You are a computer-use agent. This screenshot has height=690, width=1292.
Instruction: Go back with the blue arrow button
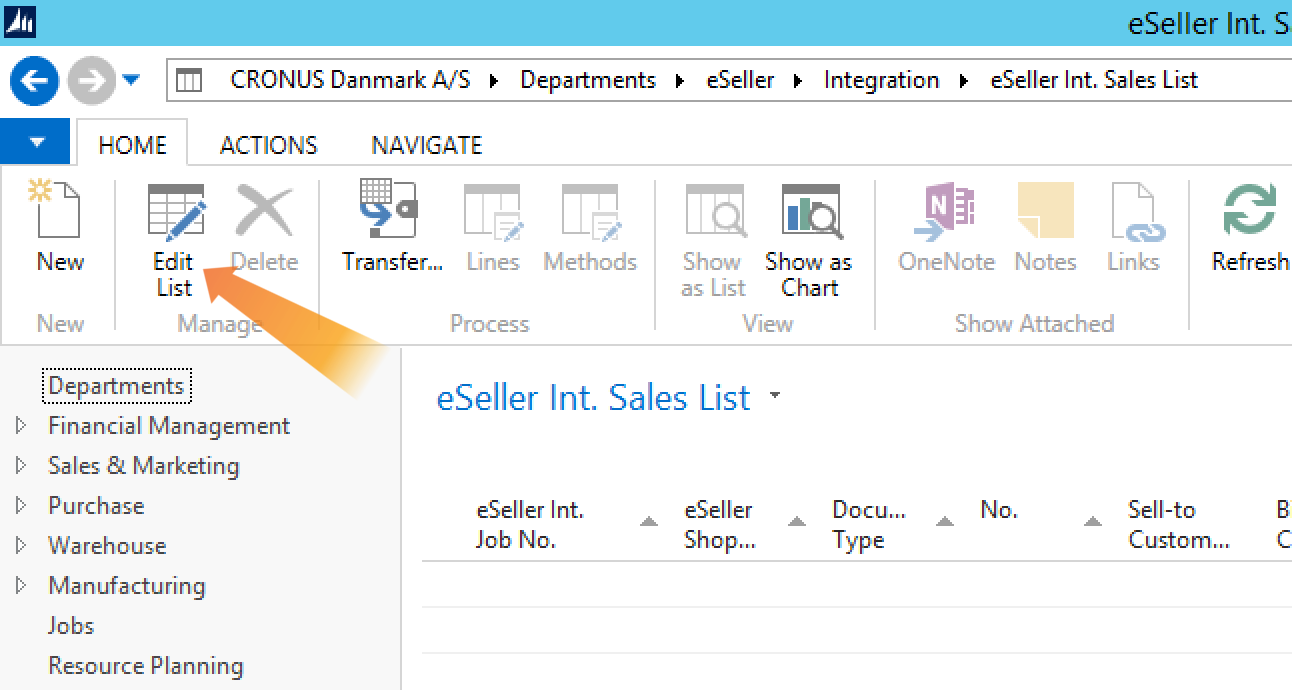click(35, 81)
